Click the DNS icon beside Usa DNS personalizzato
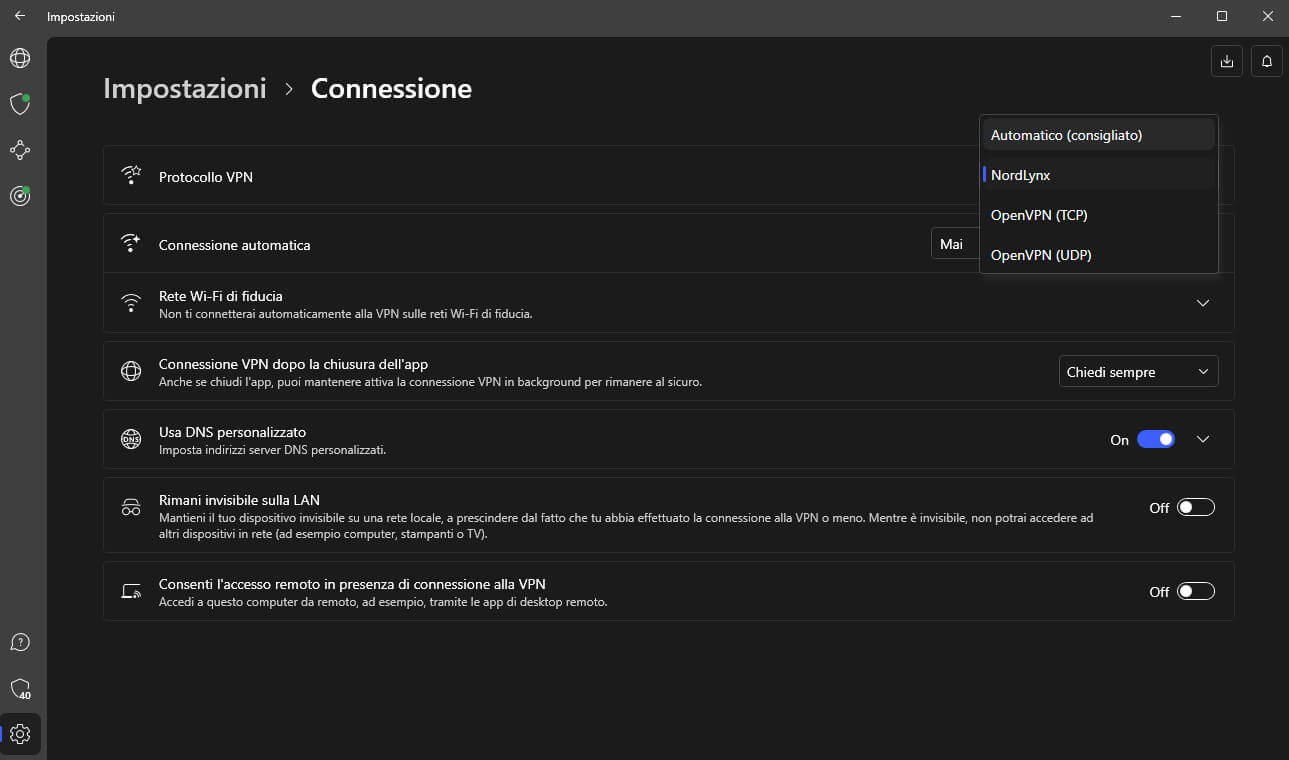Viewport: 1289px width, 760px height. 131,439
